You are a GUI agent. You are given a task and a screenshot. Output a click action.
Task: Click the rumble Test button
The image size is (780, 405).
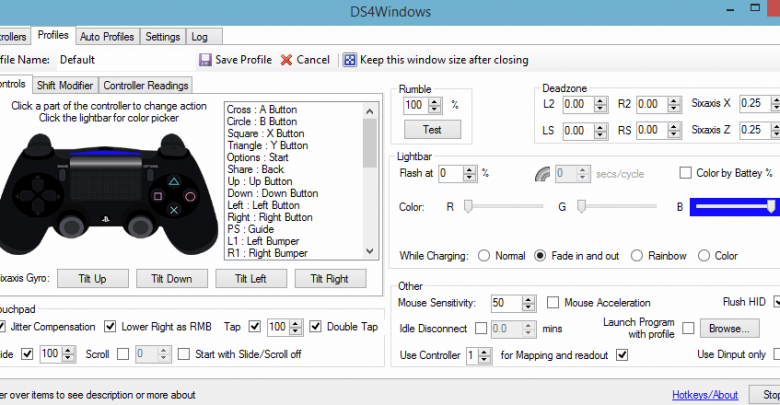432,130
